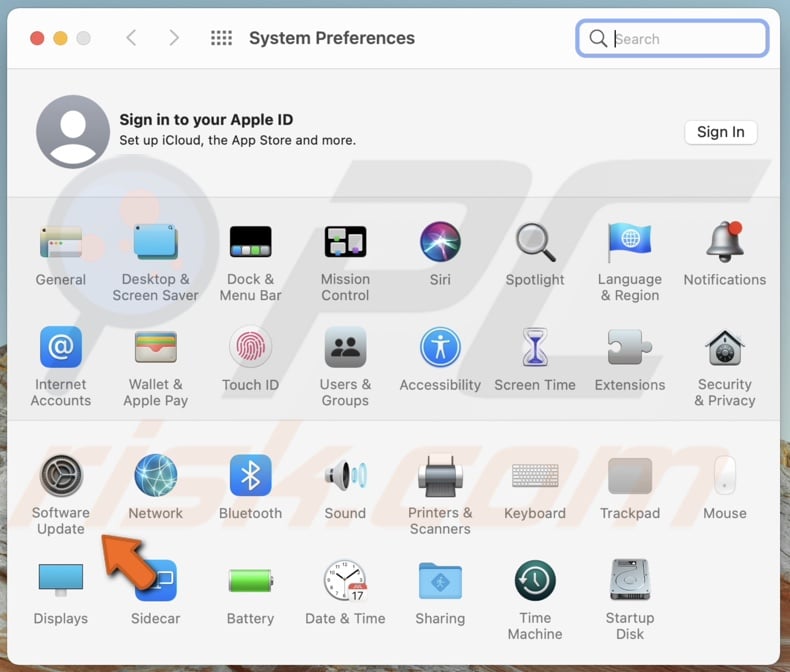Click the magnifier icon in Search field

coord(598,38)
